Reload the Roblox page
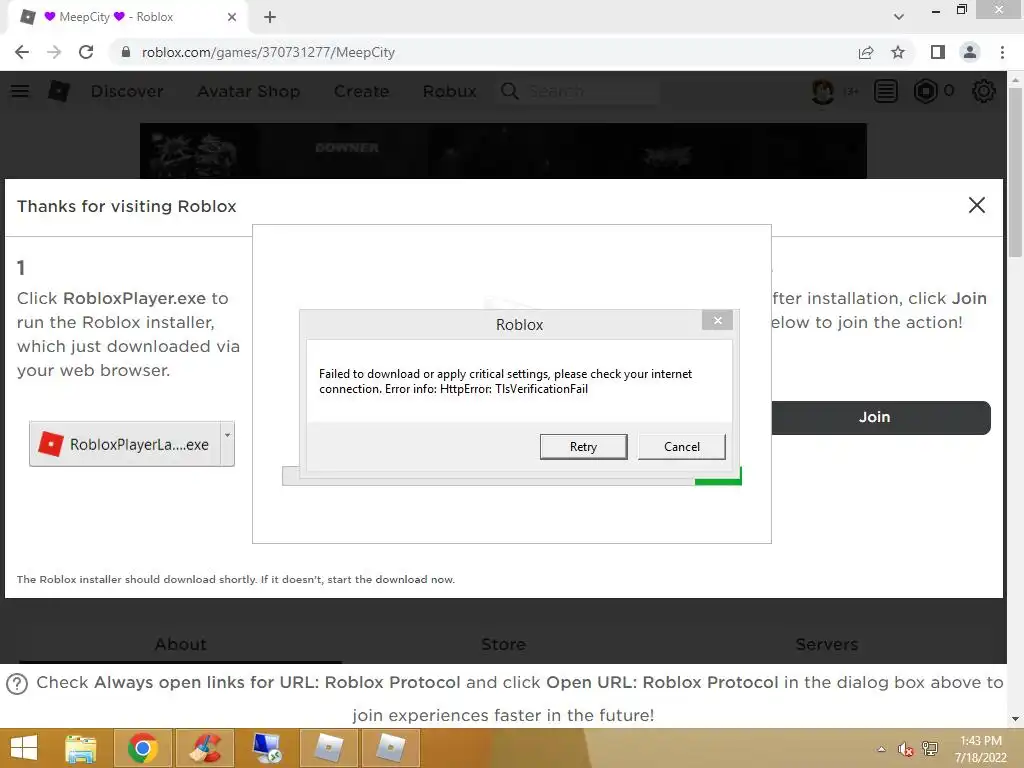The height and width of the screenshot is (768, 1024). click(x=86, y=52)
